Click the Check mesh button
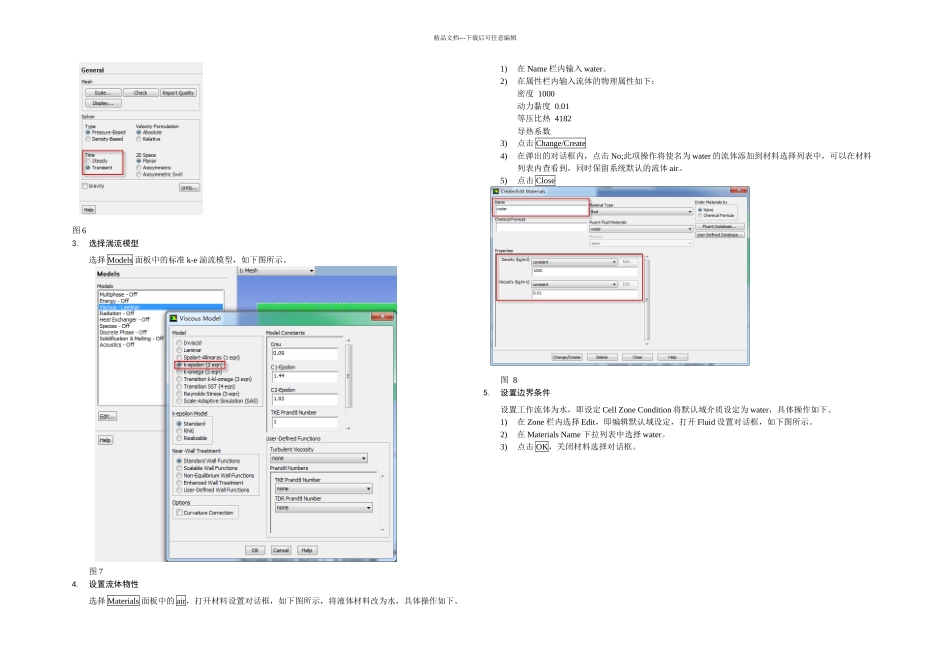950x672 pixels. [x=141, y=93]
